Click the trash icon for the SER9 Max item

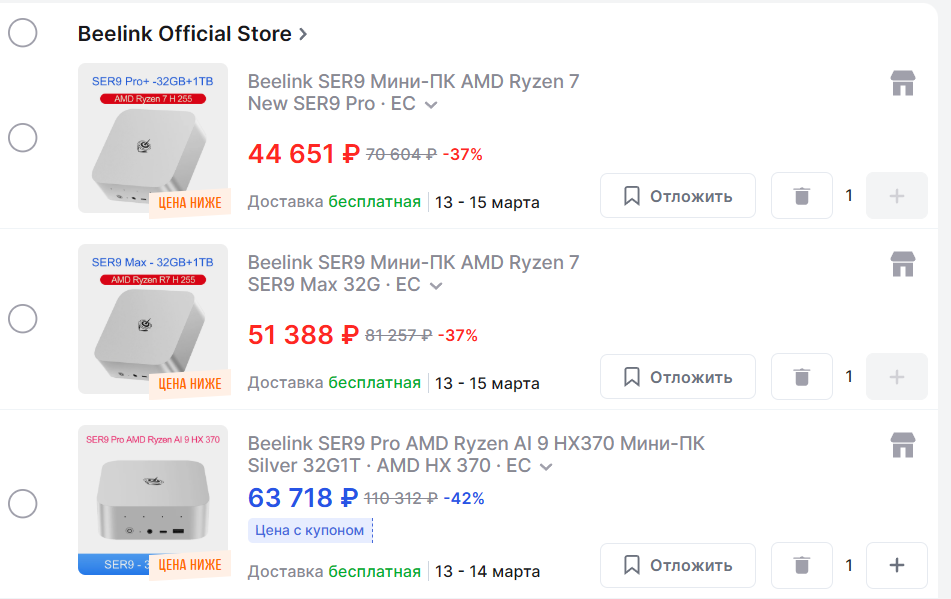pos(801,376)
